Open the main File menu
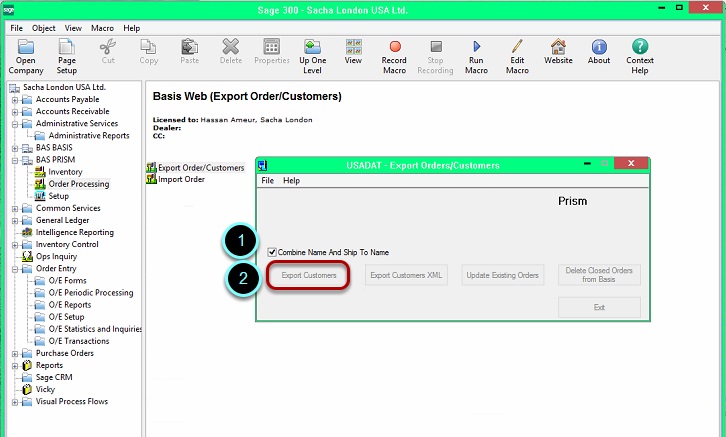This screenshot has height=437, width=726. click(x=16, y=28)
